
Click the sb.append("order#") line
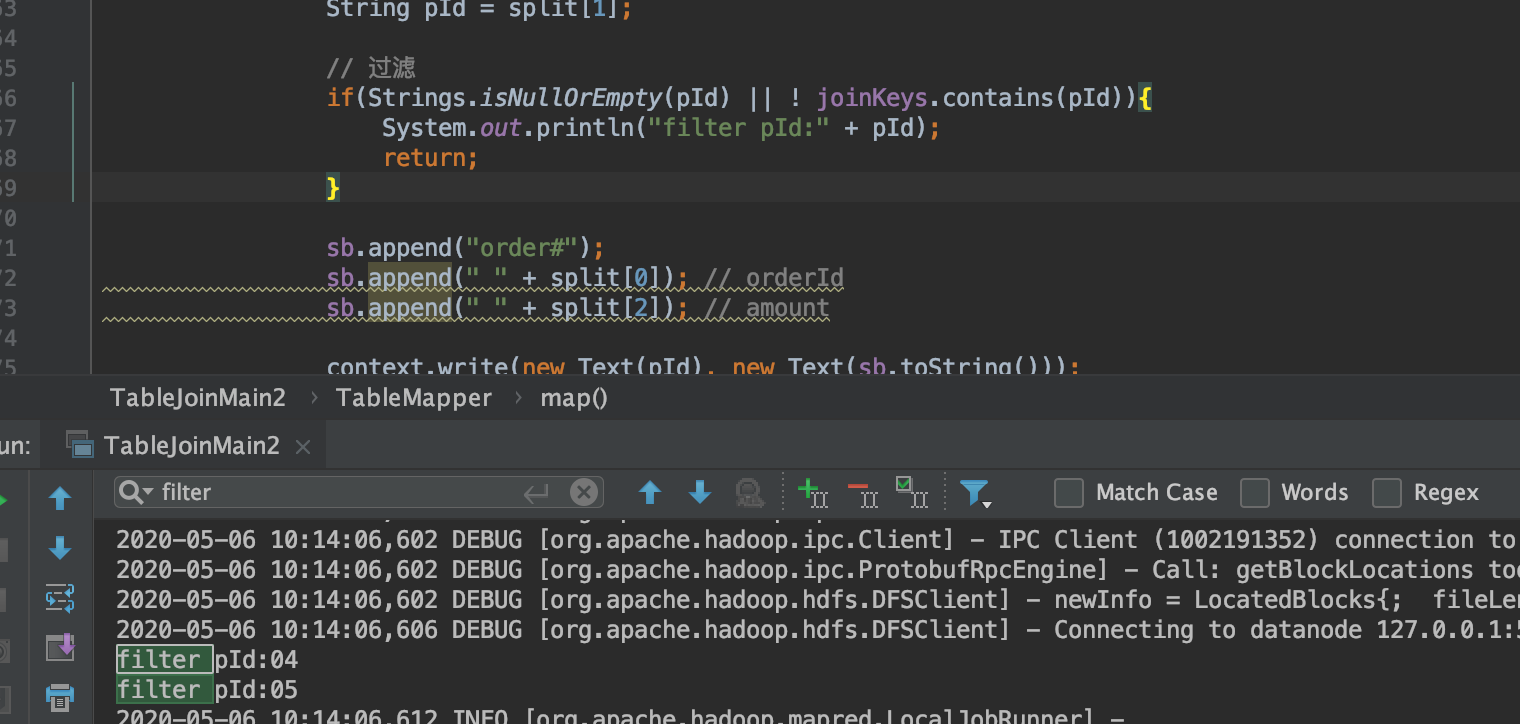tap(466, 248)
